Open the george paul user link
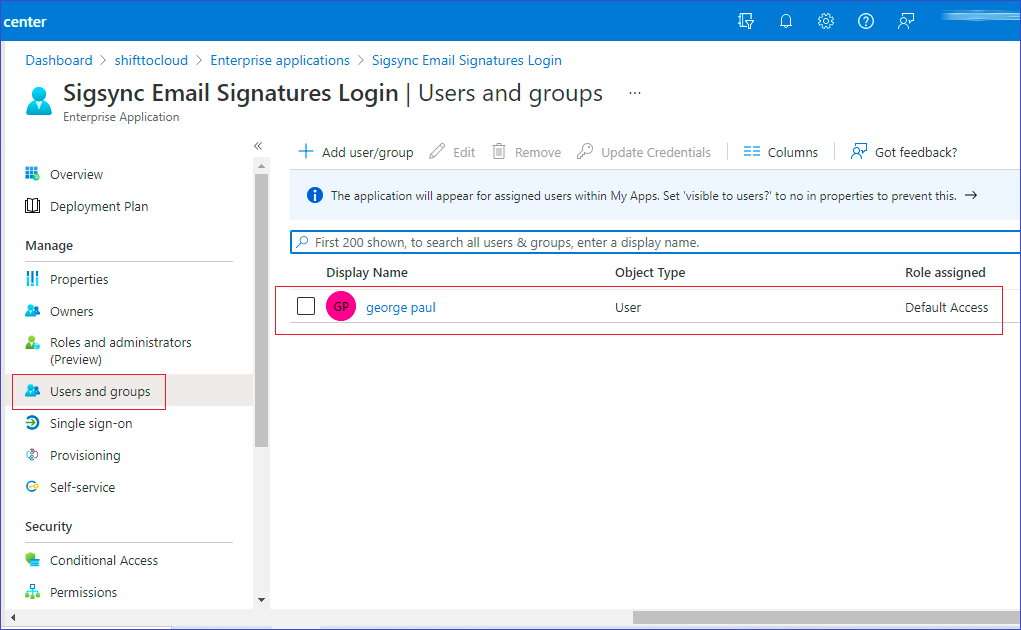Screen dimensions: 1021x630 pyautogui.click(x=401, y=307)
